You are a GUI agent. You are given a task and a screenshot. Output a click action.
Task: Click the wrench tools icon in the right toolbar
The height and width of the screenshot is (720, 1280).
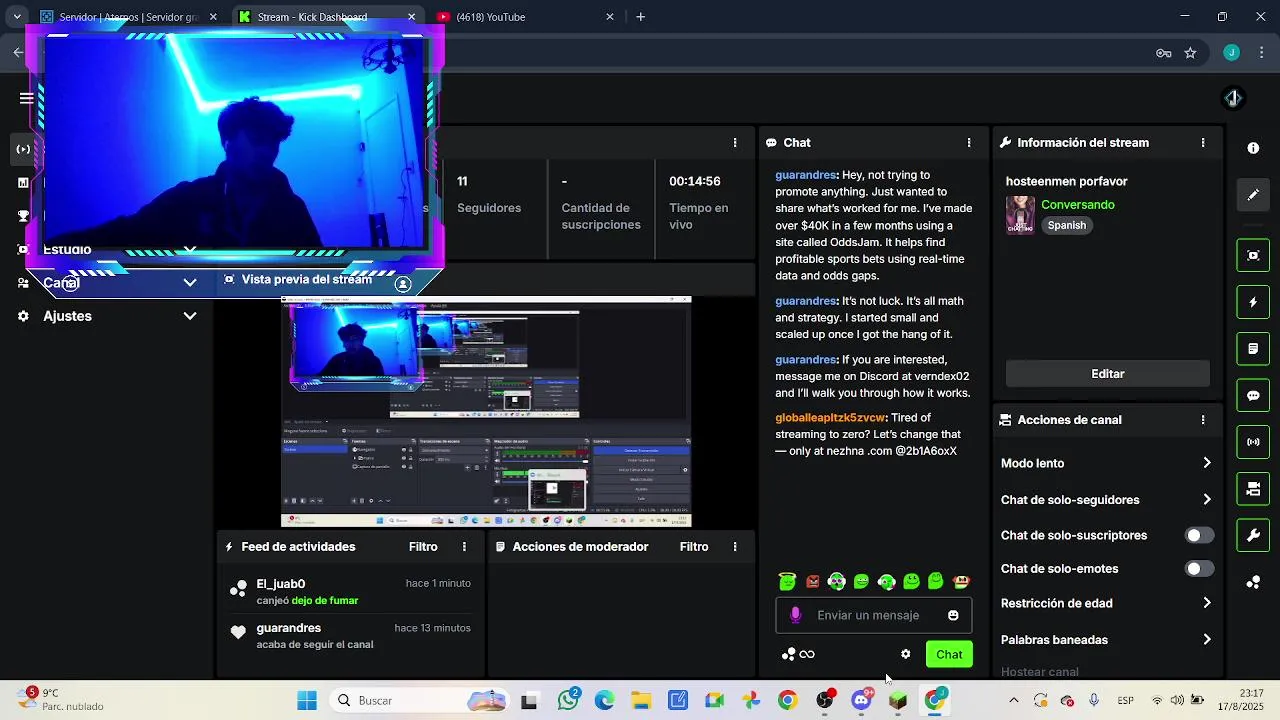(1253, 535)
